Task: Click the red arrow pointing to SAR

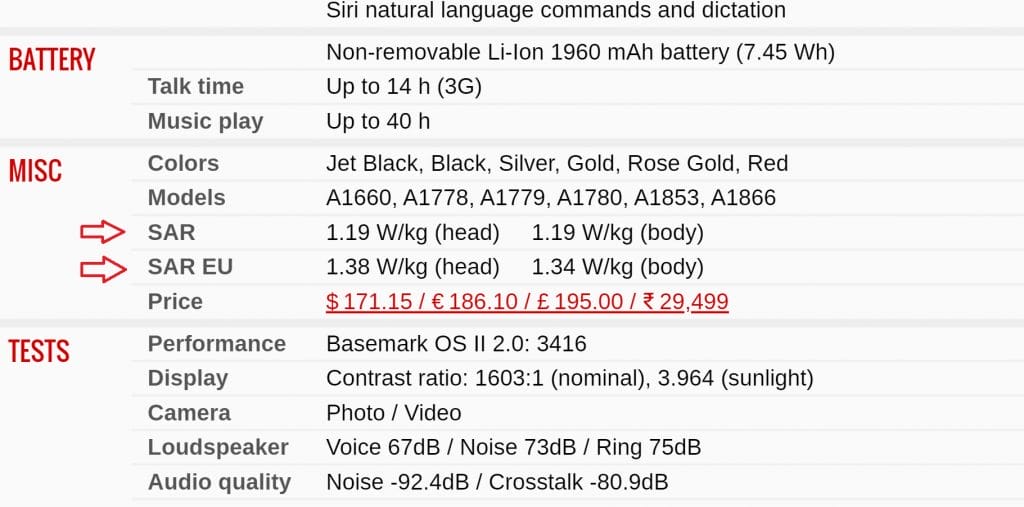Action: click(102, 233)
